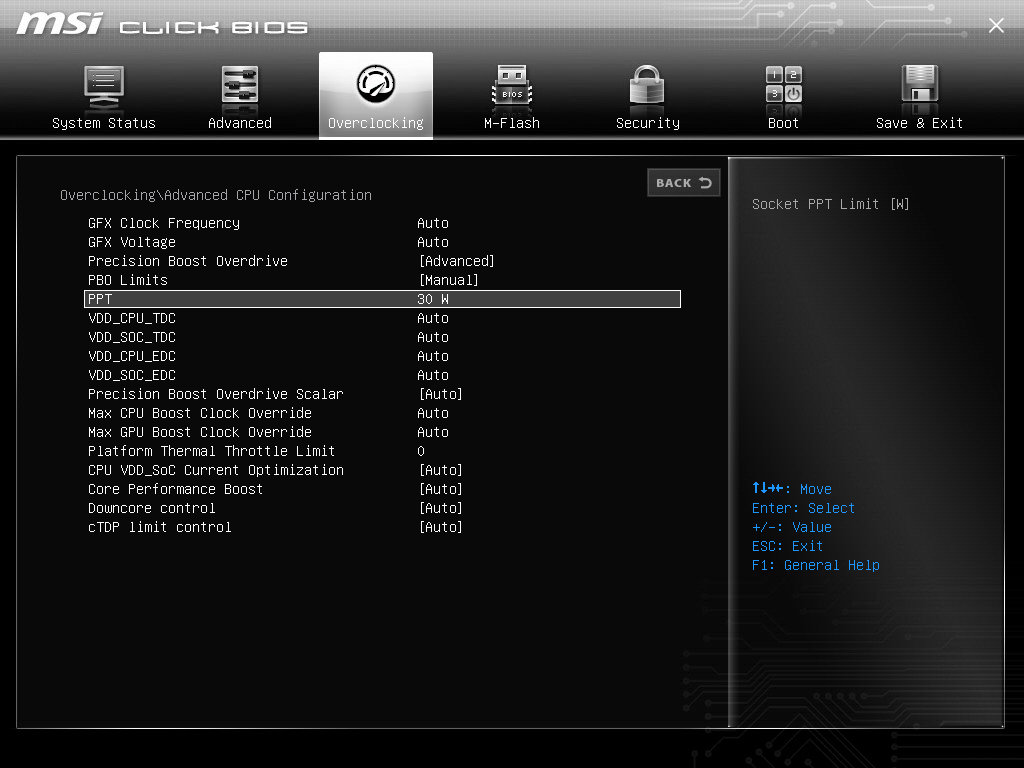Open the Boot priority icon
Image resolution: width=1024 pixels, height=768 pixels.
point(783,86)
